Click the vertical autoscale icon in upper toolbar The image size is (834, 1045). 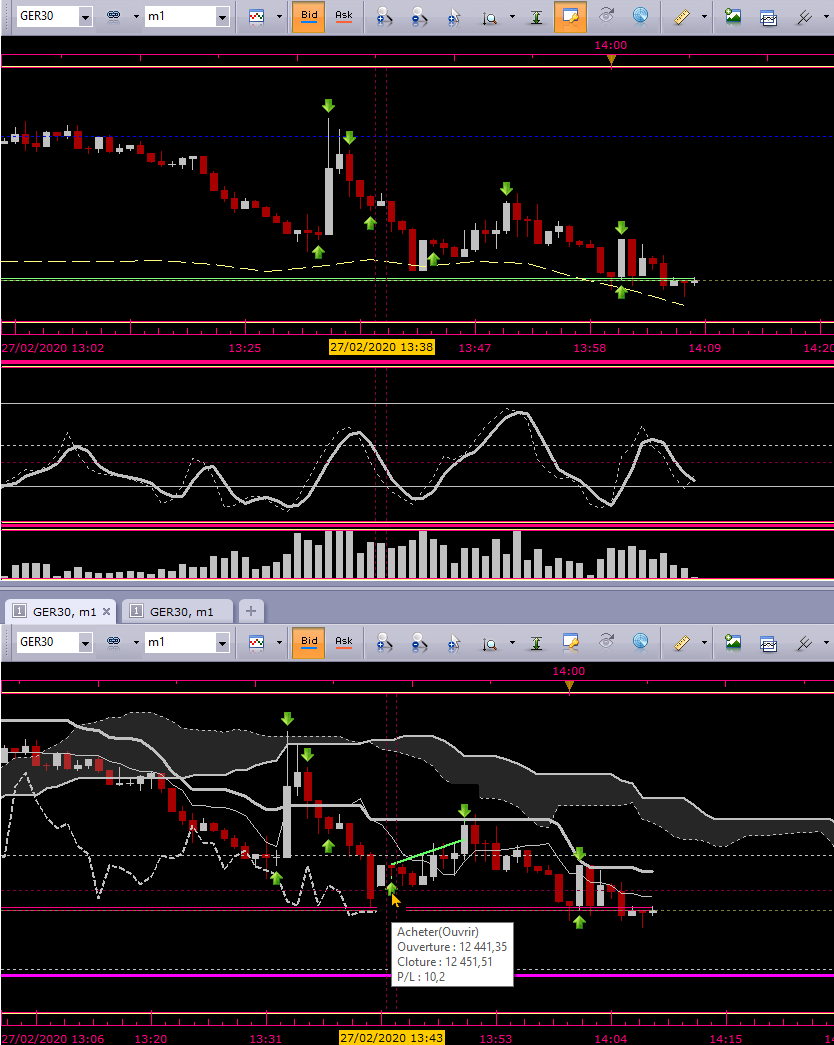[536, 17]
